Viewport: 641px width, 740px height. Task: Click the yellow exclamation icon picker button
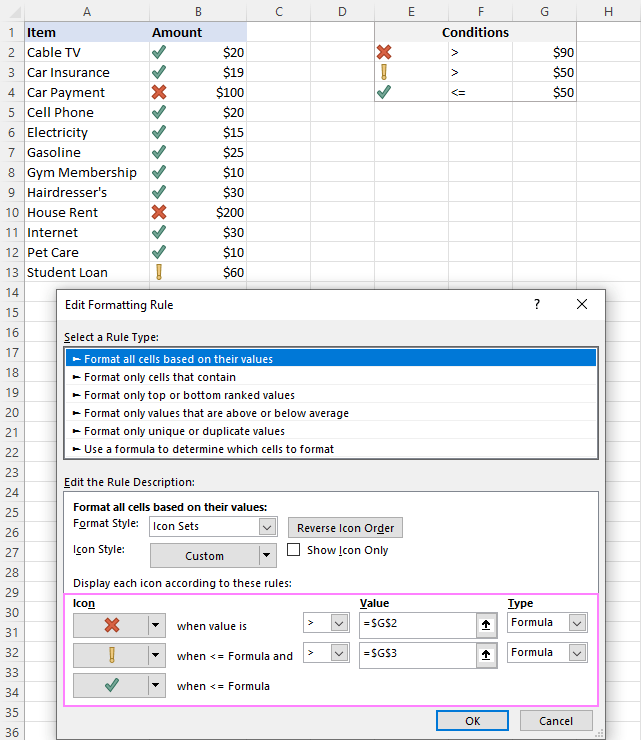pyautogui.click(x=119, y=655)
